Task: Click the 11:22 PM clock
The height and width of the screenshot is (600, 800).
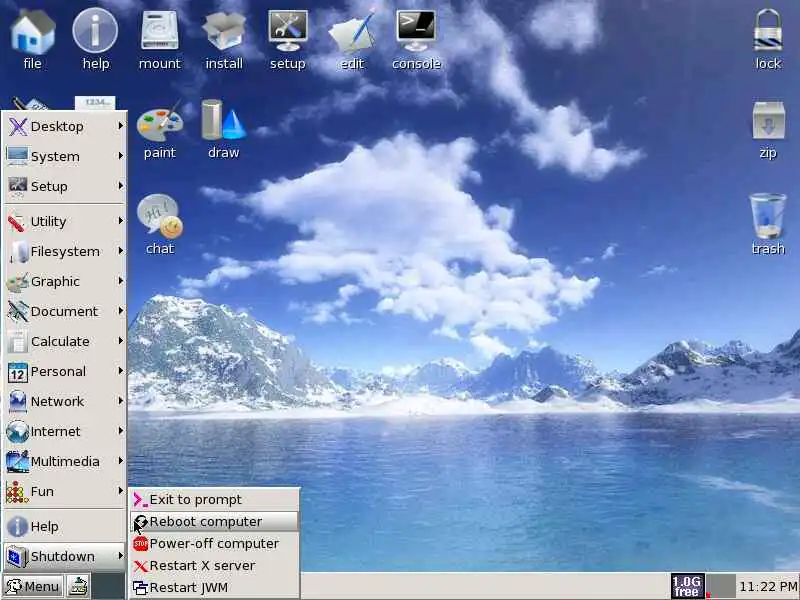Action: pyautogui.click(x=768, y=586)
